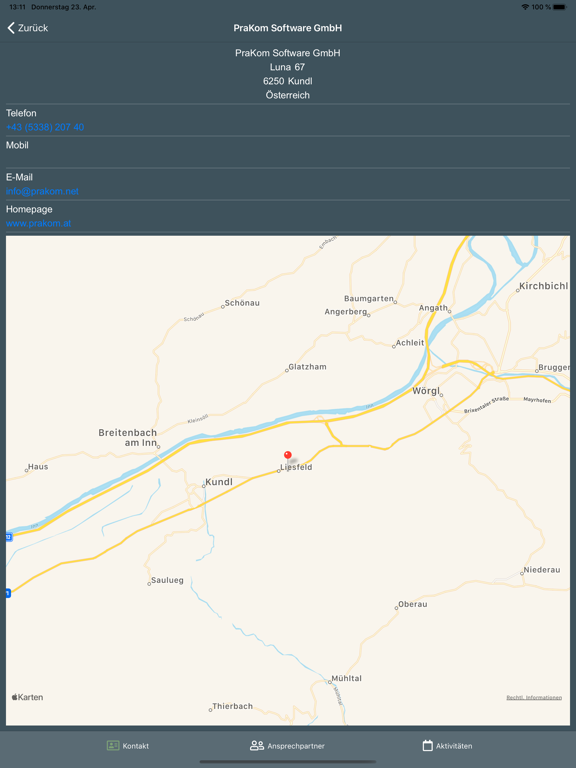Tap the people icon beside Ansprechpartner
This screenshot has width=576, height=768.
(257, 745)
